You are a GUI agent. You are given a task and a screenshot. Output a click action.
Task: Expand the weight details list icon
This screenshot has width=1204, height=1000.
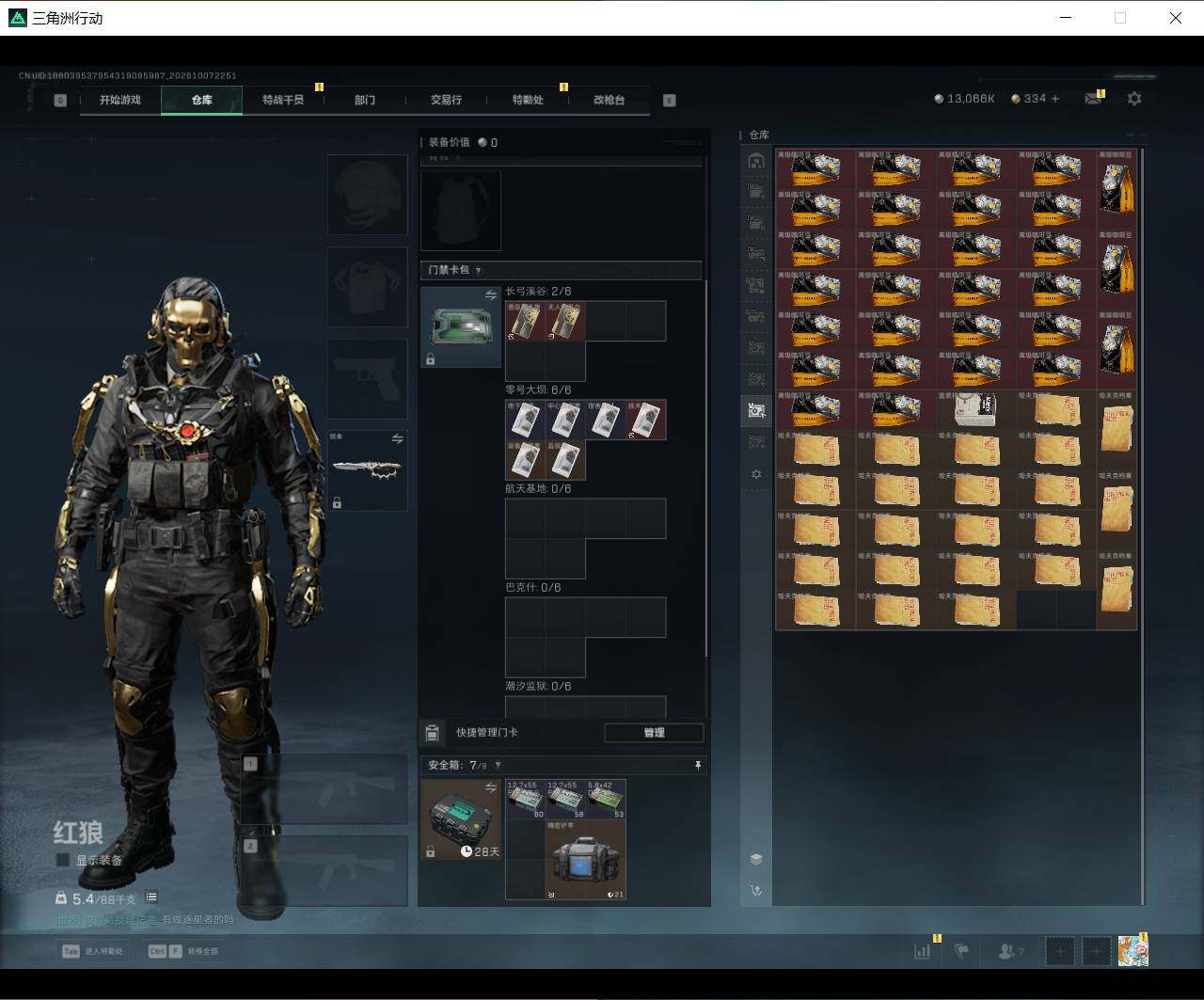point(151,897)
